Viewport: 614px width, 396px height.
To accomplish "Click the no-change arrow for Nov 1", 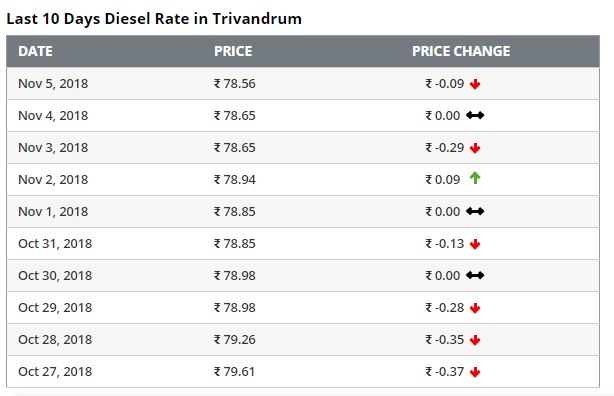I will tap(475, 211).
